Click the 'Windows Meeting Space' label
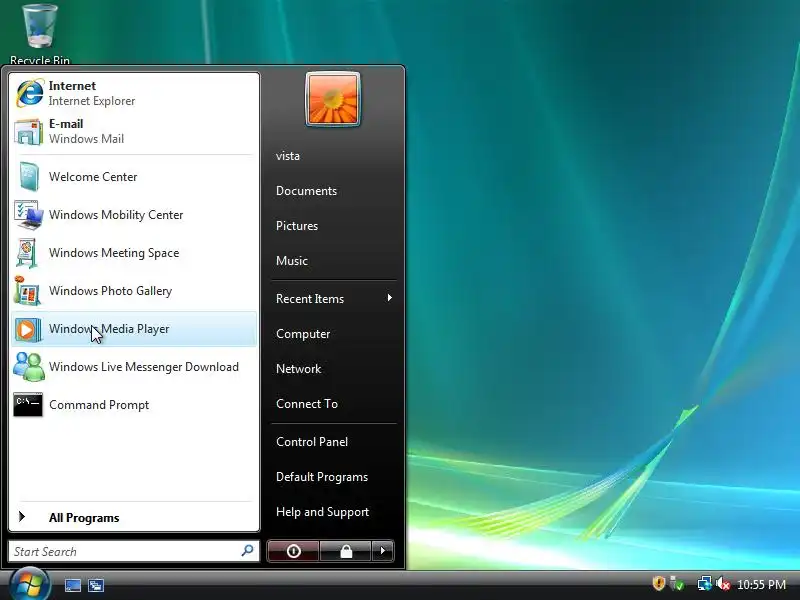Viewport: 800px width, 600px height. 114,253
